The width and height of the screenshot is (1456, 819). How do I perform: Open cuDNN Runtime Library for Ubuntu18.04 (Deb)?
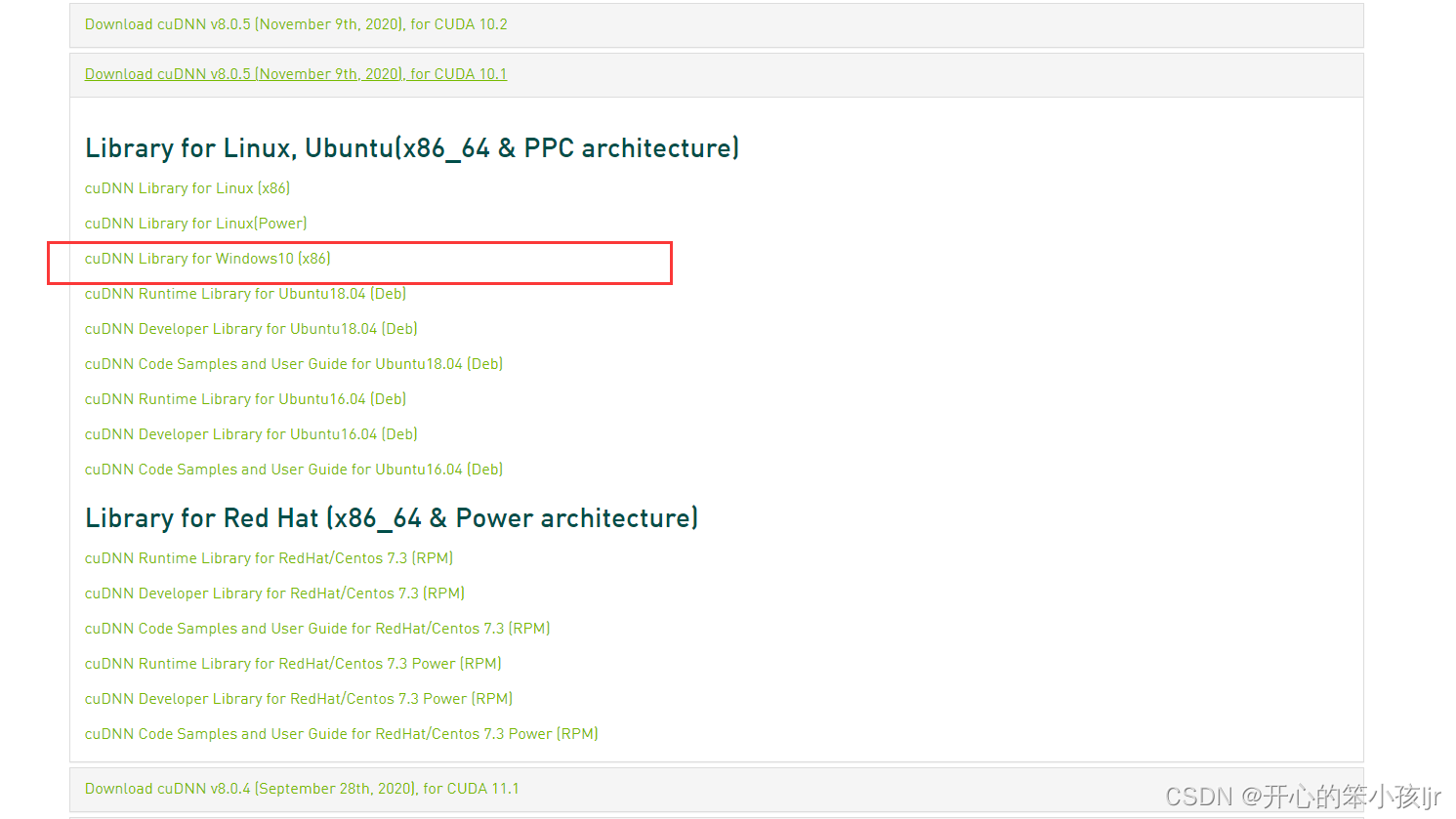pos(245,294)
